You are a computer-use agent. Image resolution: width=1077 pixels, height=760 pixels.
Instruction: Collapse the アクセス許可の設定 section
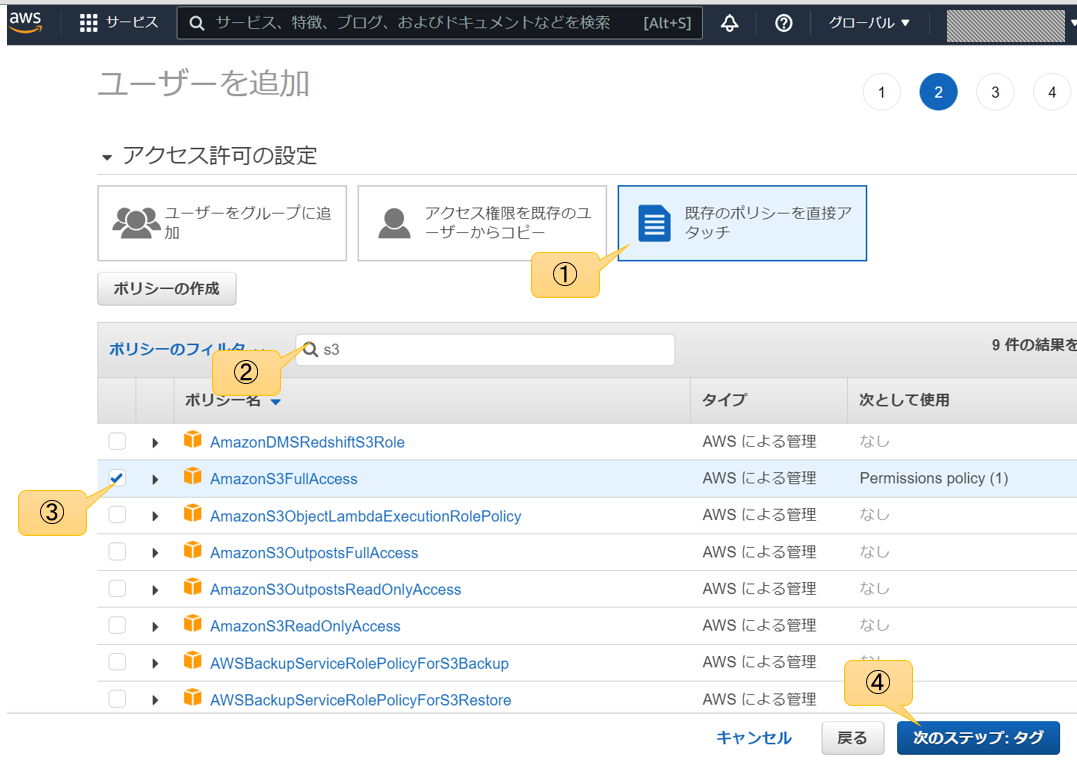tap(106, 157)
